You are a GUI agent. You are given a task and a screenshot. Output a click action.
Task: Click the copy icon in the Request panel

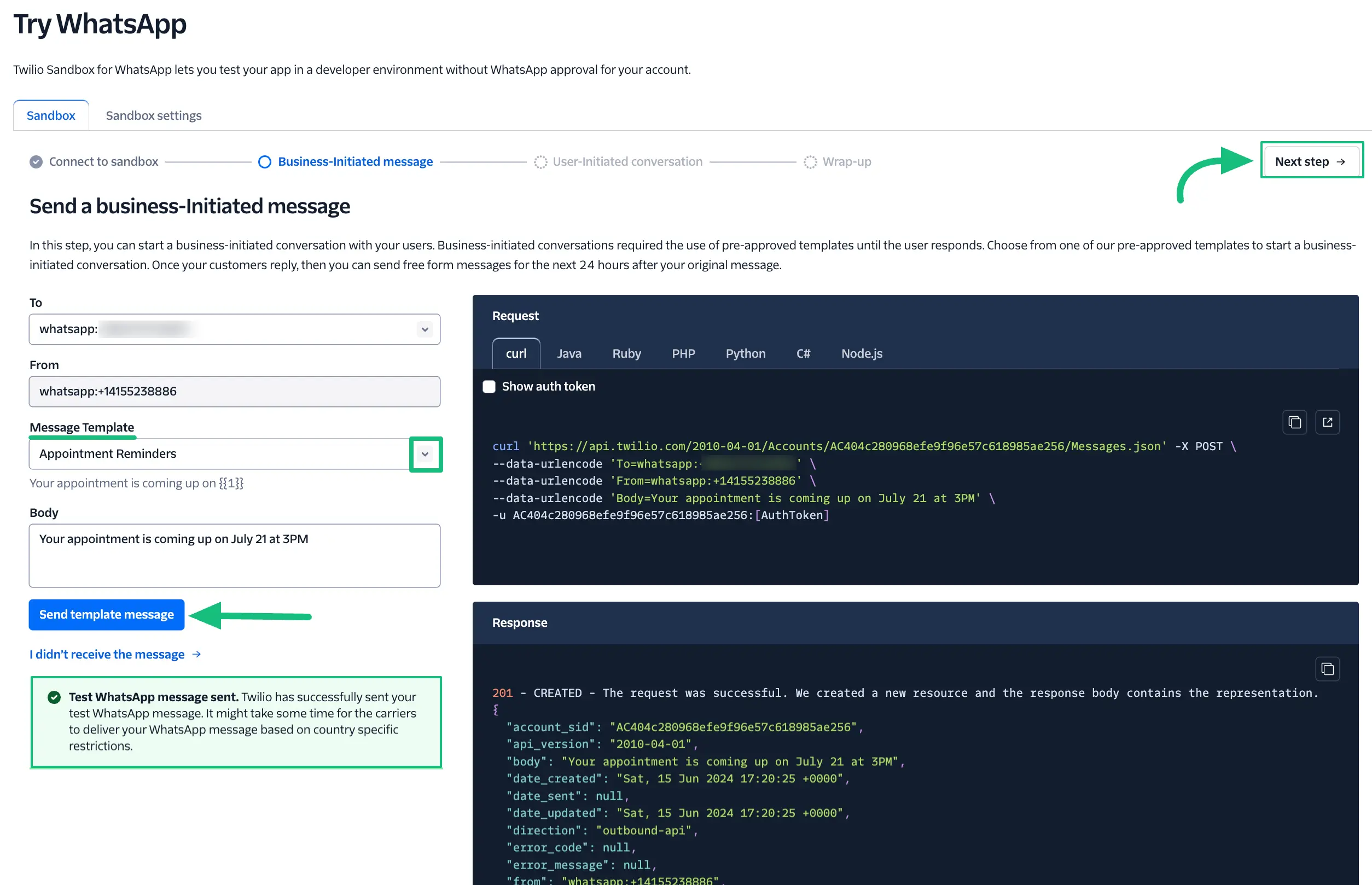pyautogui.click(x=1294, y=422)
